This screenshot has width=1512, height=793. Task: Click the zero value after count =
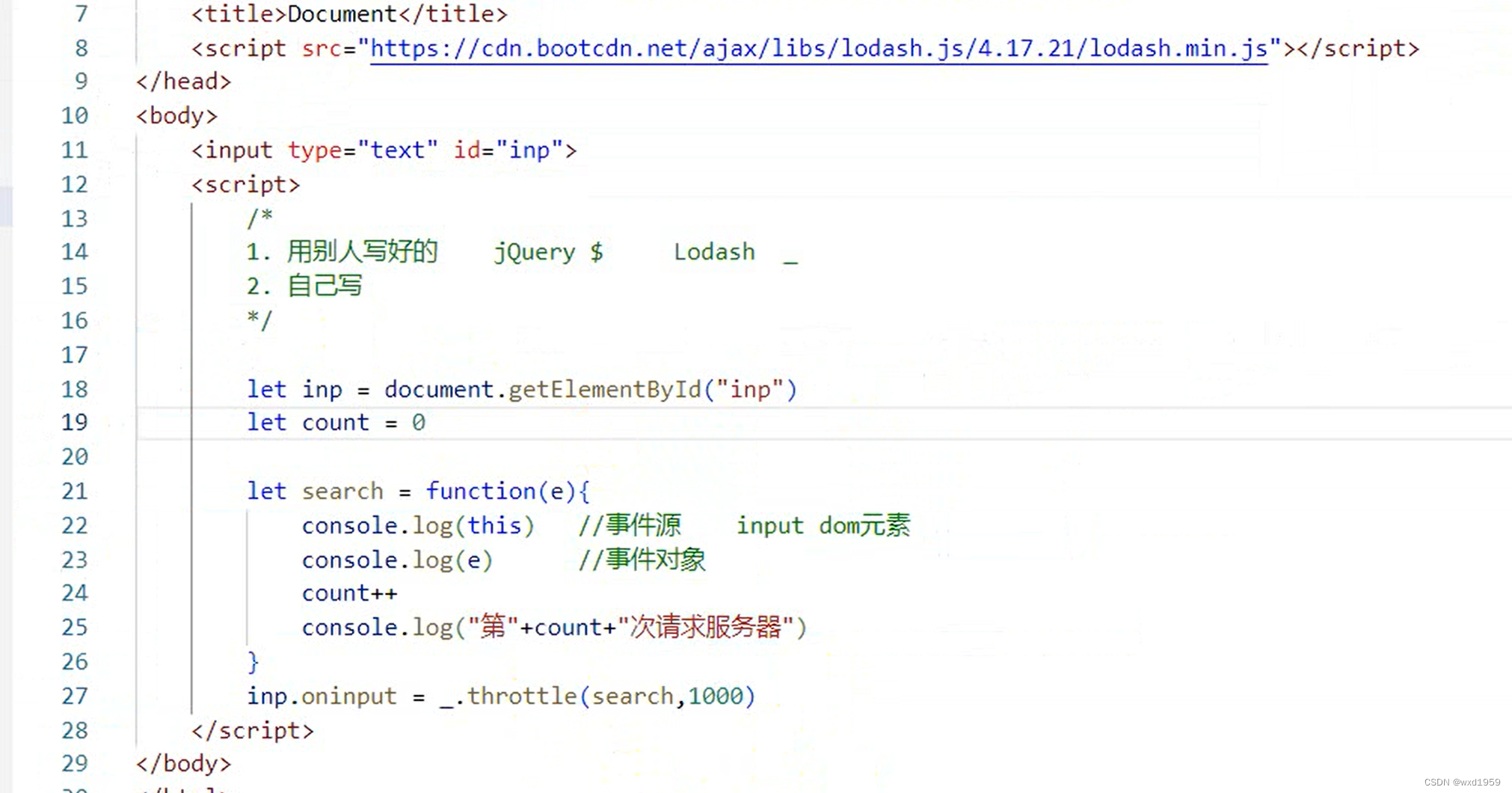point(419,423)
